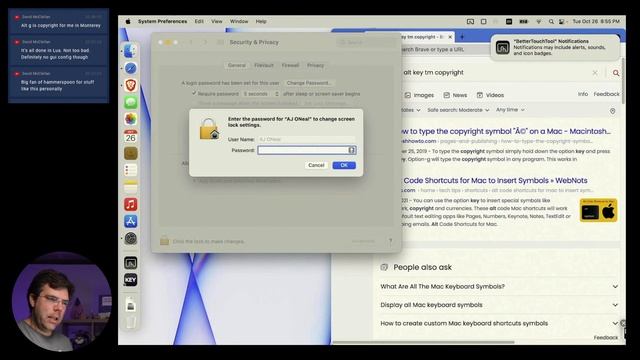The height and width of the screenshot is (360, 640).
Task: Click Info link in search header
Action: 583,94
